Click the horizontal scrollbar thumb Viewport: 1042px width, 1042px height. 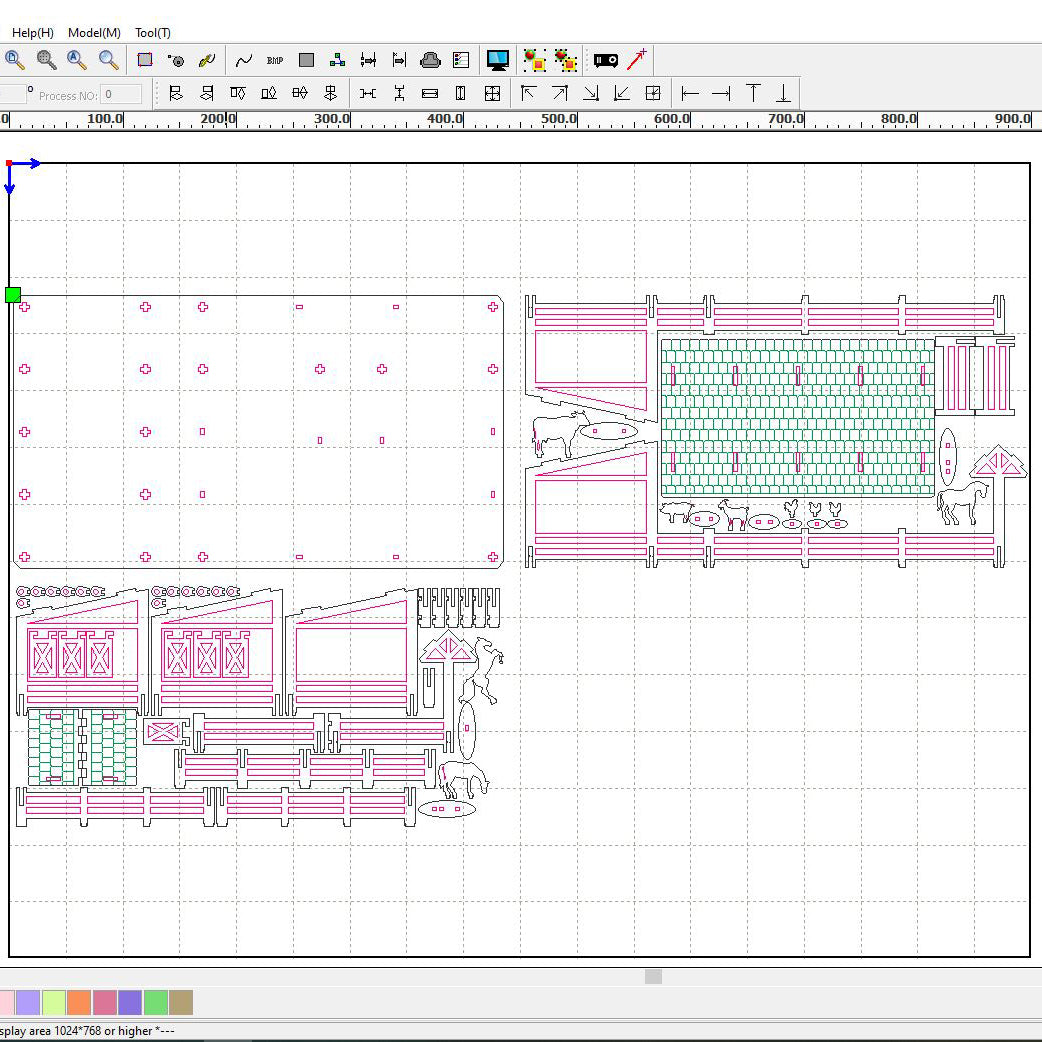click(654, 977)
